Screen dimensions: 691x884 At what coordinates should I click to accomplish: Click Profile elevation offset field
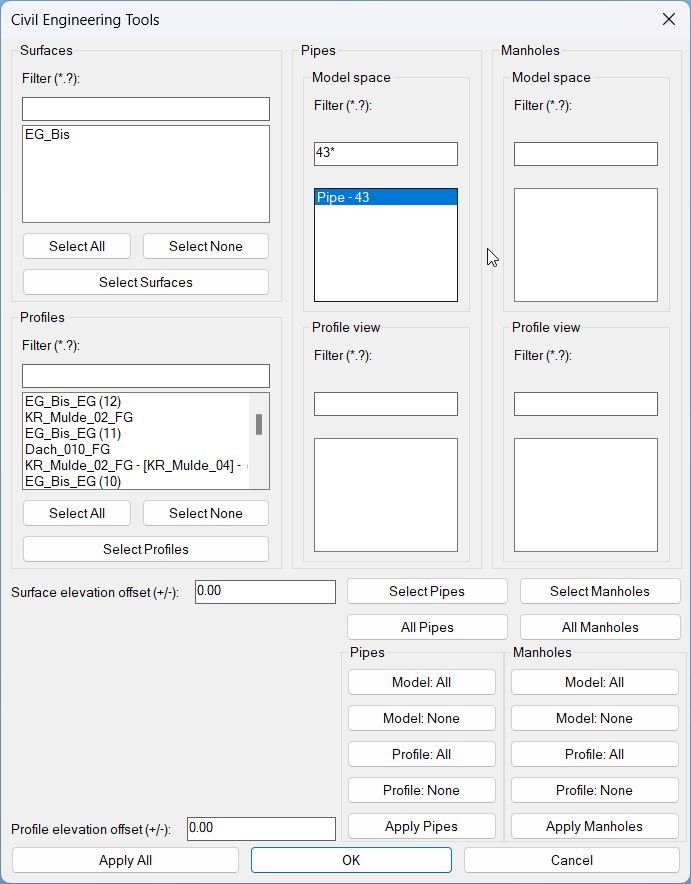pos(262,829)
